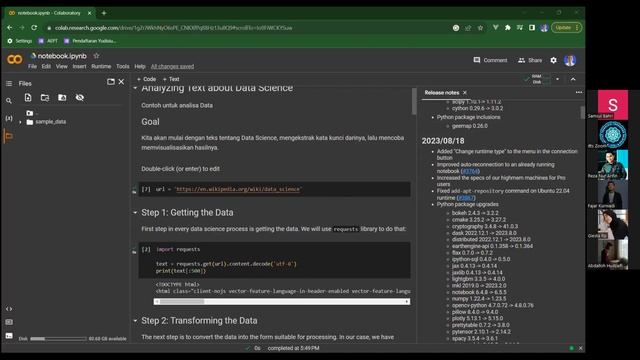Open the Settings bookmark

(x=20, y=41)
